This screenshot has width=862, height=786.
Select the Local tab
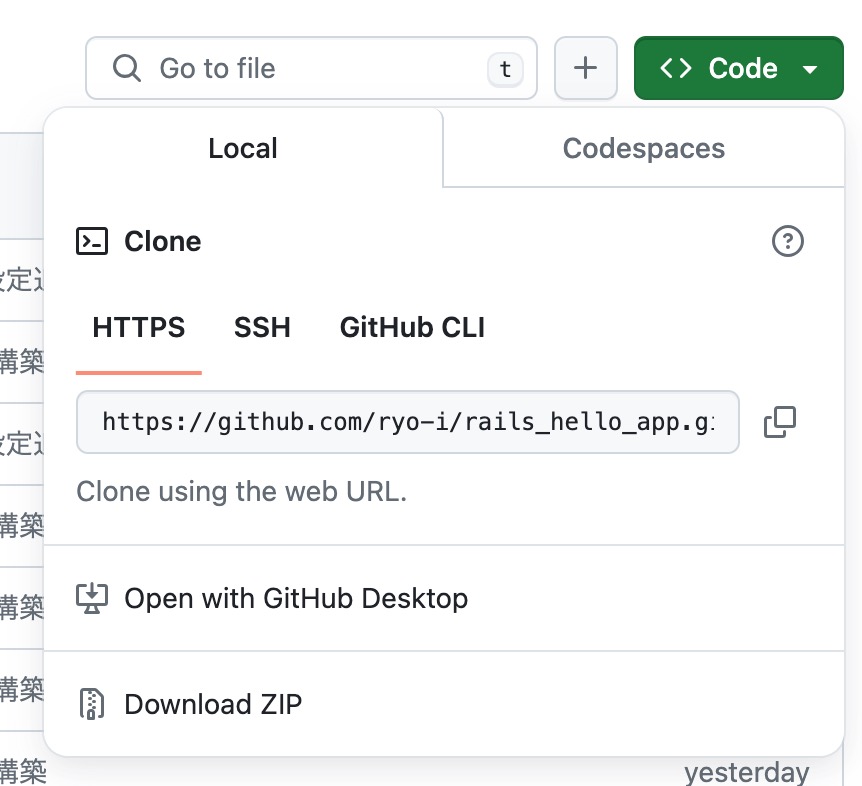pos(243,148)
